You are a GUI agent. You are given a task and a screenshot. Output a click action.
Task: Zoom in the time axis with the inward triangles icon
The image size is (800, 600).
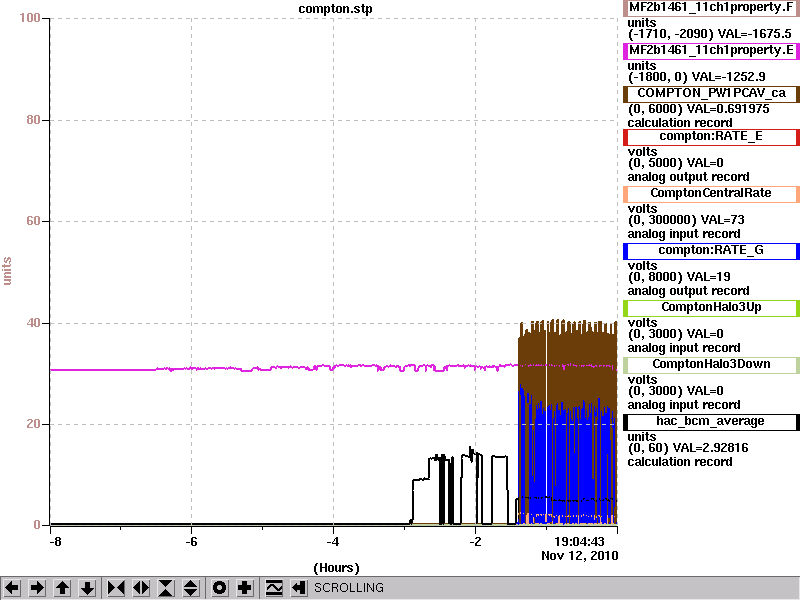[116, 588]
